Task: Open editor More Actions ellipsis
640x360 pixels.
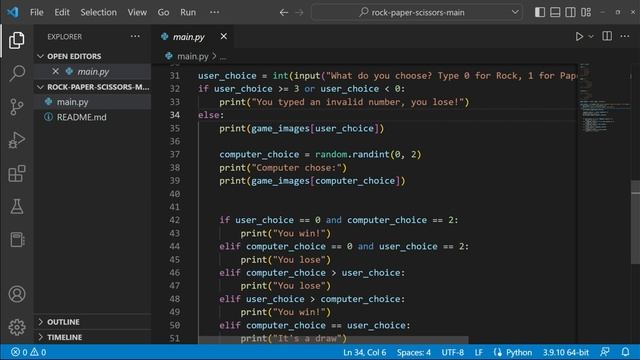Action: coord(624,36)
